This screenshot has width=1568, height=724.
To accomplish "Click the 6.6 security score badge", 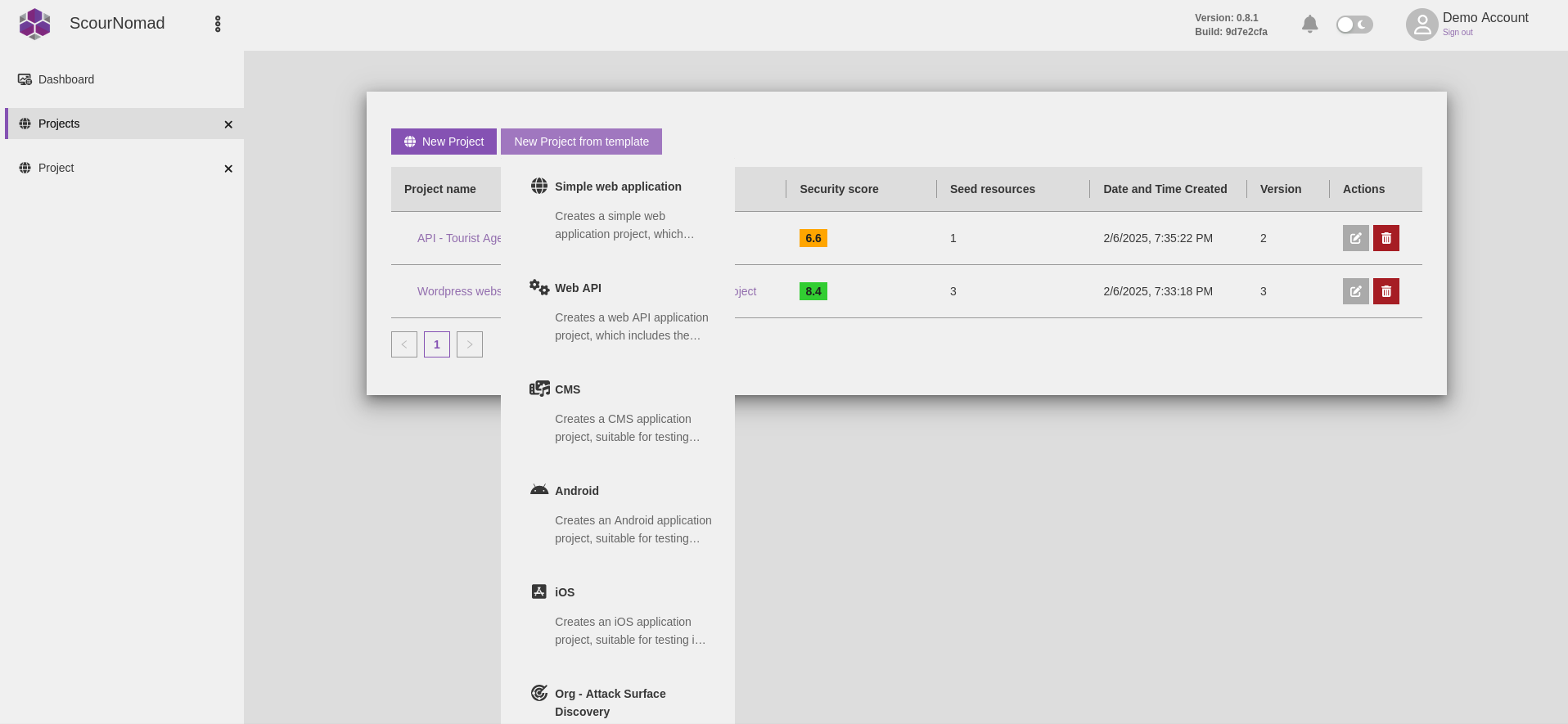I will pyautogui.click(x=813, y=238).
